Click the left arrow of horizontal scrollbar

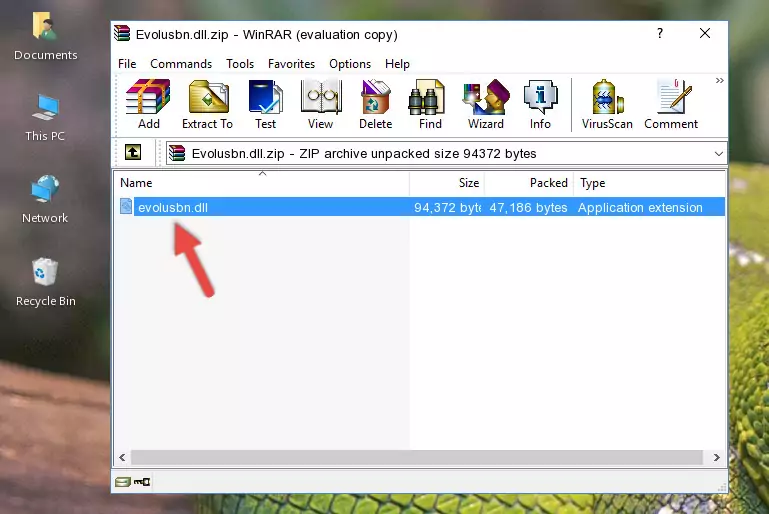coord(122,457)
